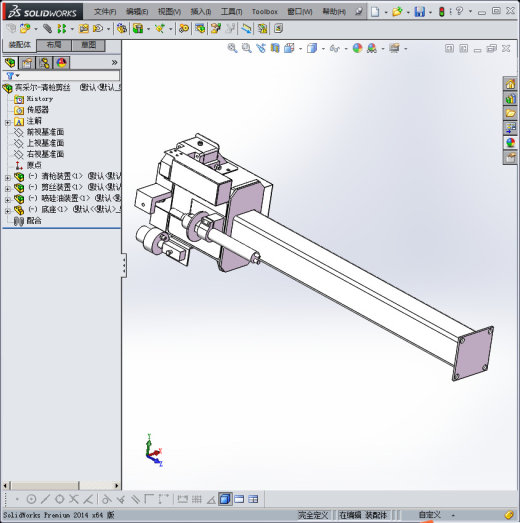Click the Previous View icon
This screenshot has width=520, height=523.
261,48
